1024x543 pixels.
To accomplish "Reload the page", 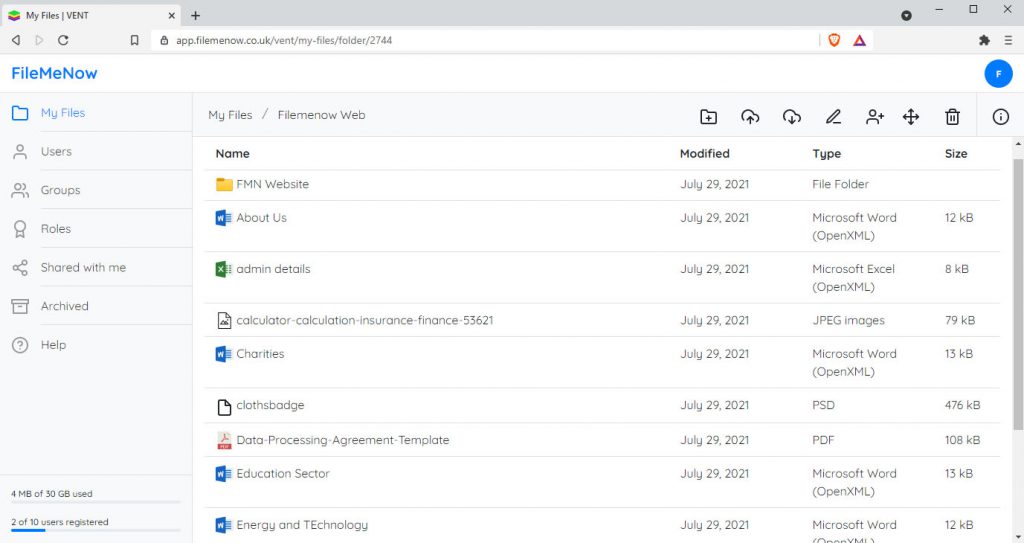I will click(x=63, y=41).
